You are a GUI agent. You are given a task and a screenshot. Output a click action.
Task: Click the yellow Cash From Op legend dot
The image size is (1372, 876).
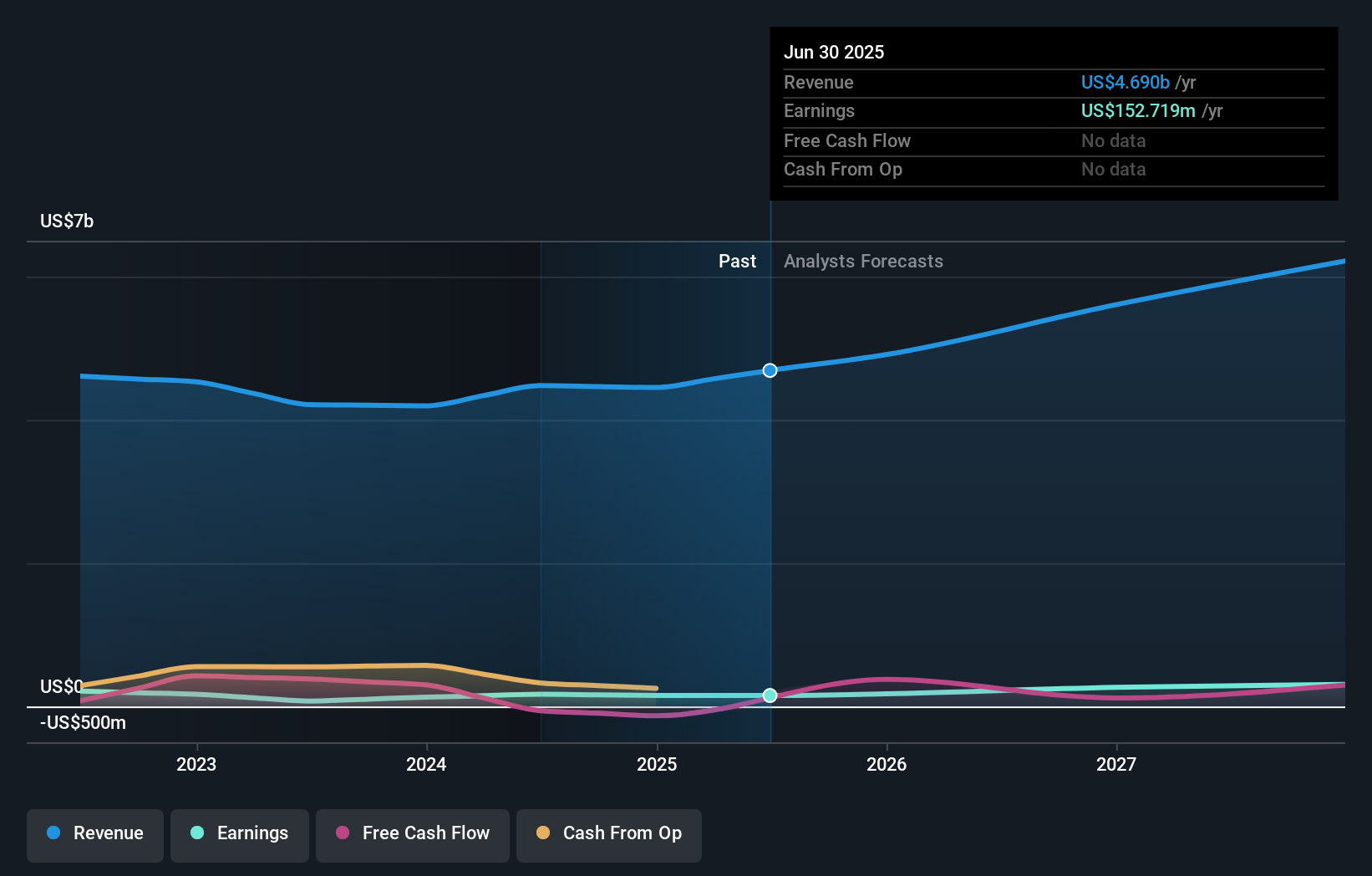pos(542,833)
